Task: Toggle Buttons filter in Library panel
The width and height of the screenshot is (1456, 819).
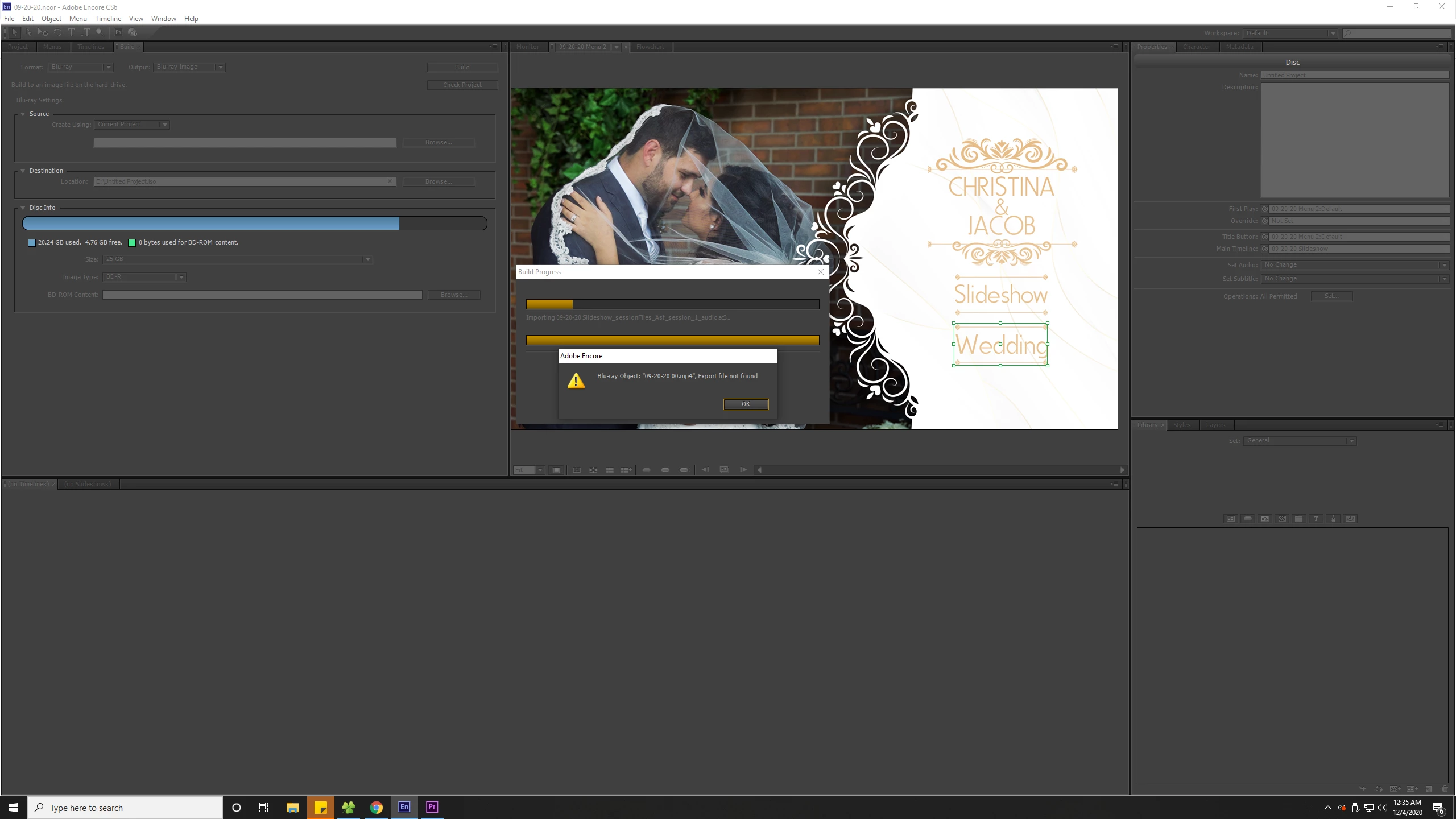Action: pos(1248,519)
